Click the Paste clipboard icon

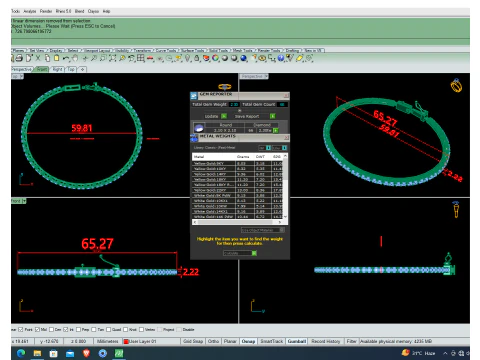(x=56, y=58)
